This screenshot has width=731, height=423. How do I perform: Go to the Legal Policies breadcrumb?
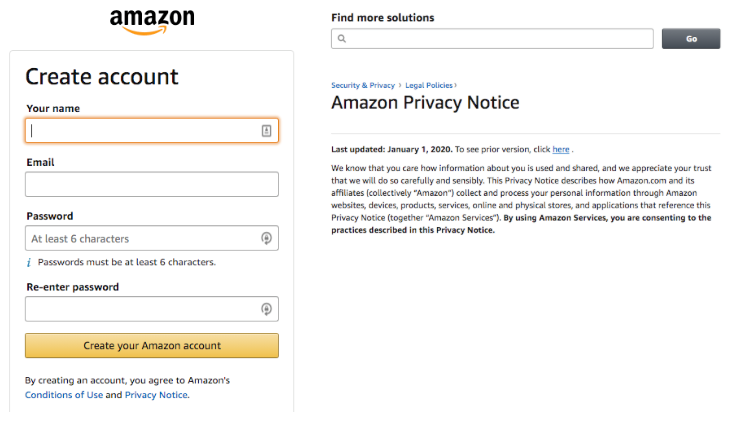click(430, 86)
